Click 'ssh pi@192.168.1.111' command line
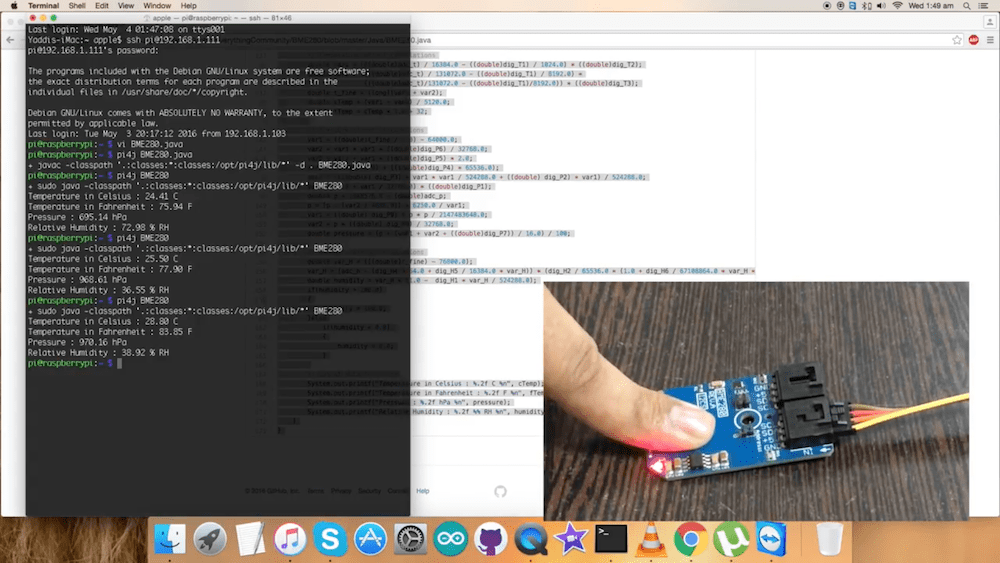This screenshot has width=1000, height=563. [x=124, y=40]
